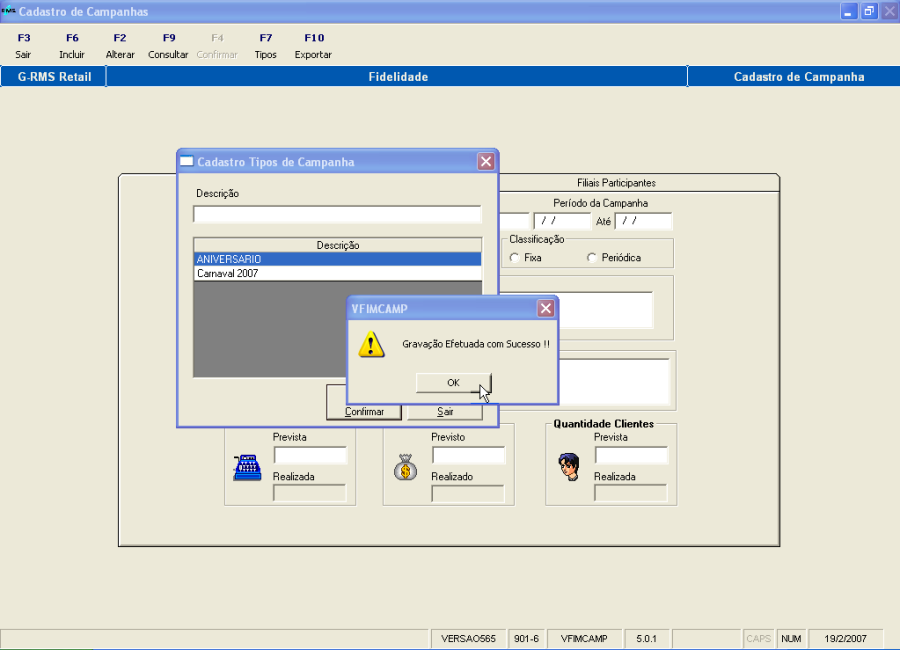Click the F7 Tipos toolbar command
This screenshot has height=650, width=900.
tap(265, 46)
